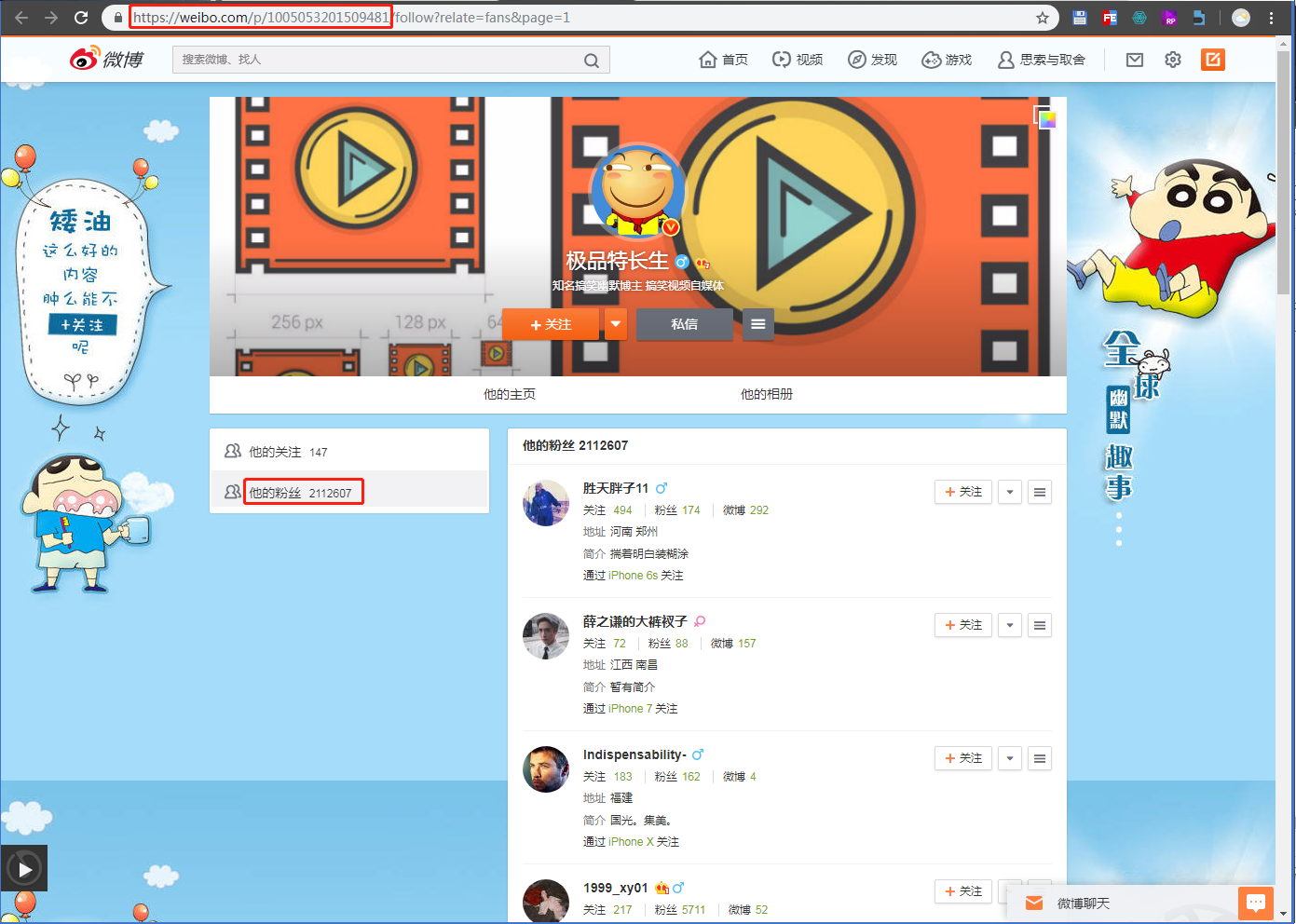Click the cover template icon on banner corner
The height and width of the screenshot is (924, 1296).
1045,116
